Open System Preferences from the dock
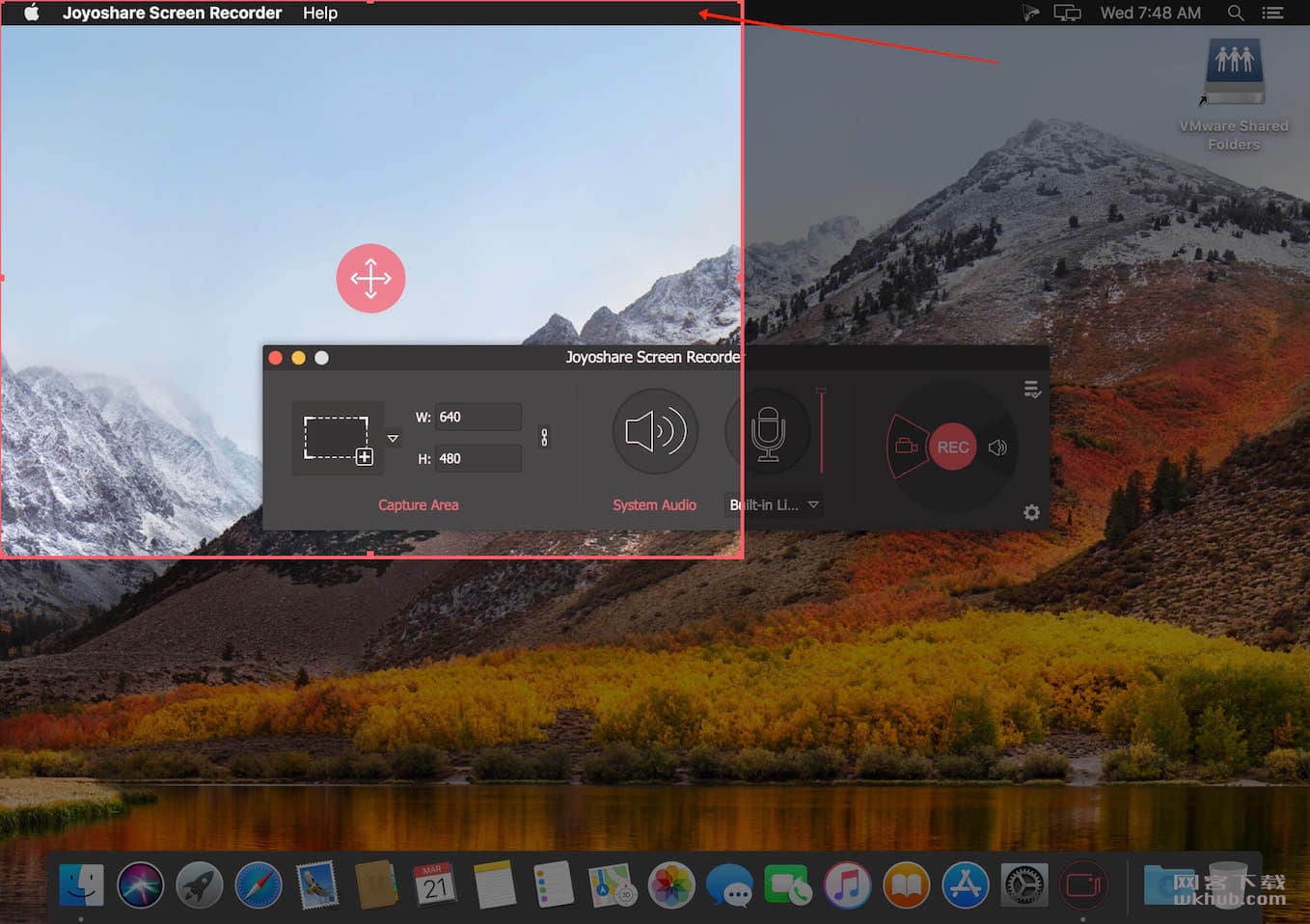Screen dimensions: 1310x924 [x=1024, y=884]
